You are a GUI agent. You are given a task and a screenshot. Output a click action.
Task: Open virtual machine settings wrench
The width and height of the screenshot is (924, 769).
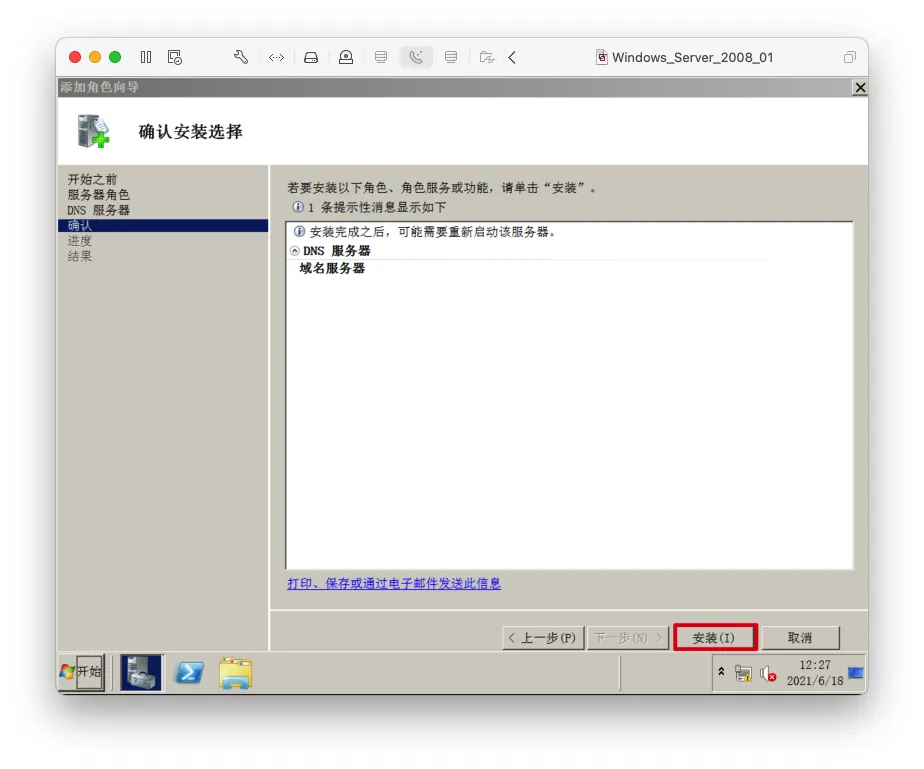click(x=240, y=57)
